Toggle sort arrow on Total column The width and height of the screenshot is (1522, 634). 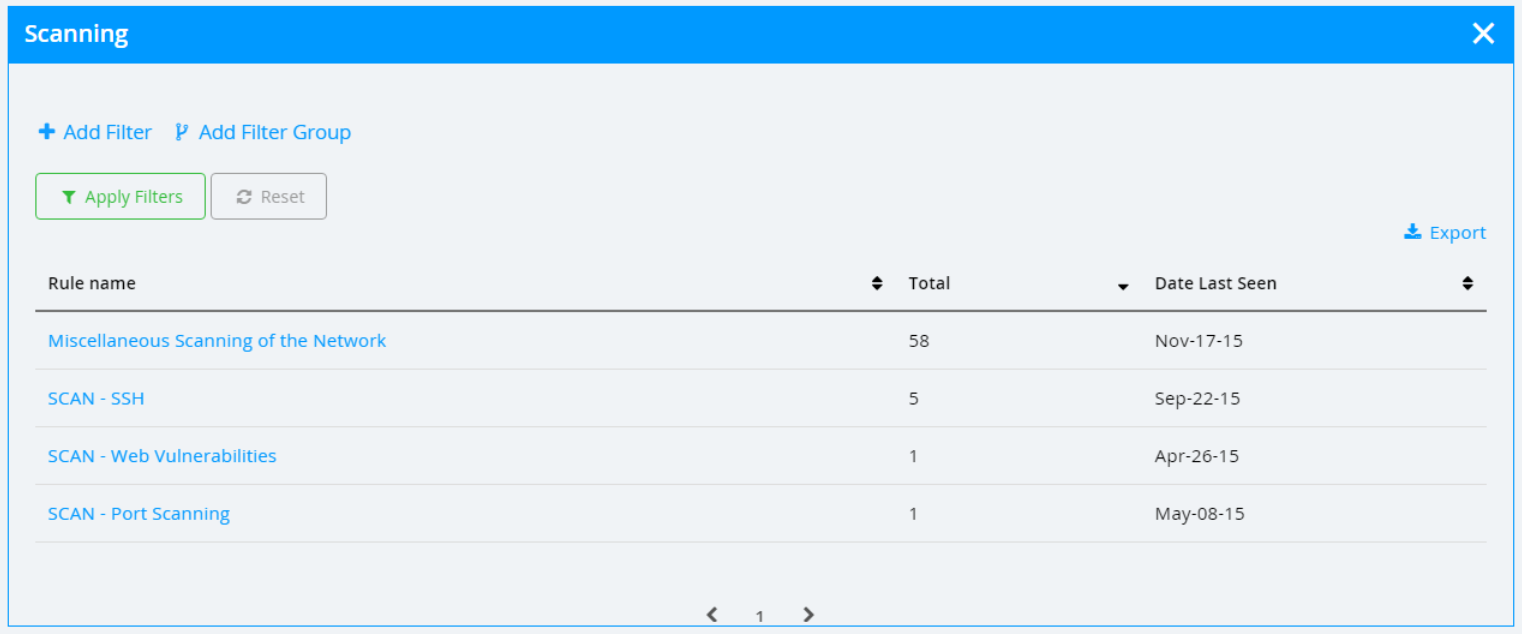pos(1123,286)
